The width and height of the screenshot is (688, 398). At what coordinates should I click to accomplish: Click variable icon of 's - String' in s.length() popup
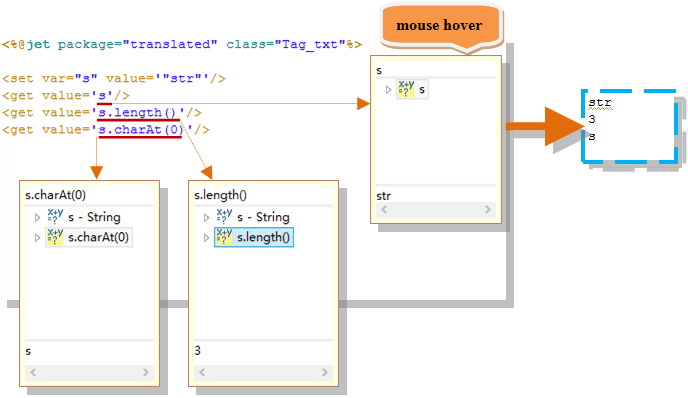click(x=224, y=217)
